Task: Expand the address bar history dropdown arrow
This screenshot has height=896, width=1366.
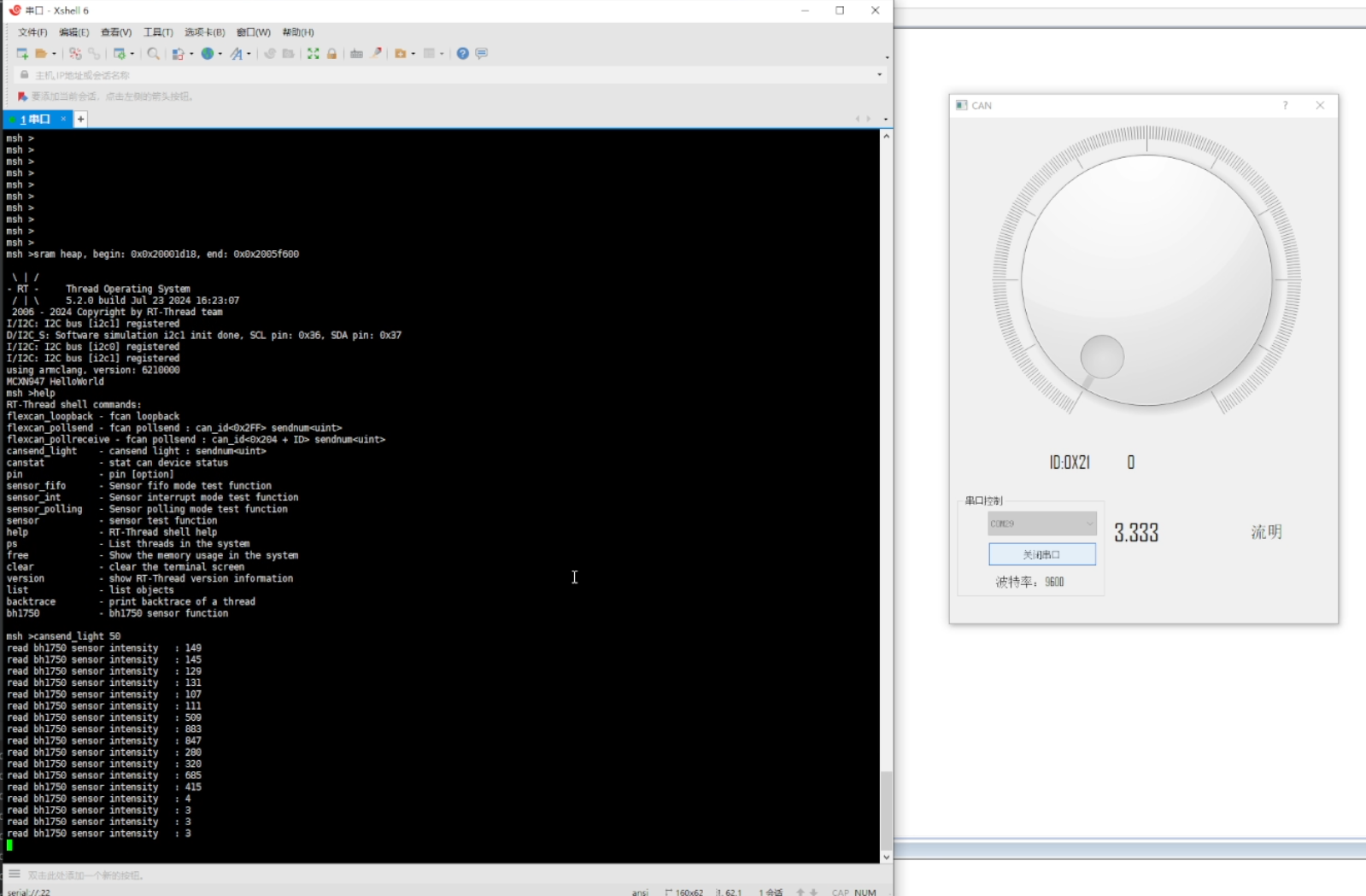Action: pos(879,75)
